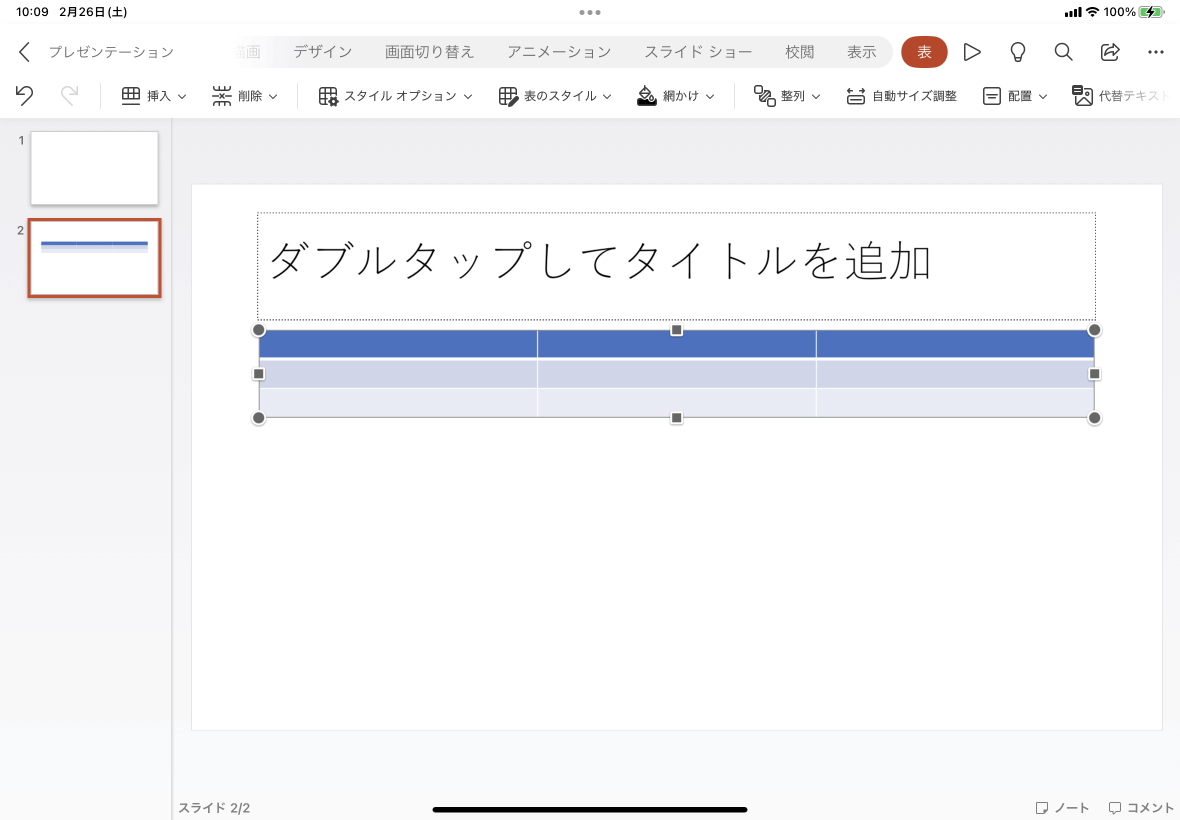Screen dimensions: 1180x820
Task: Go back to the presentation list
Action: click(x=24, y=52)
